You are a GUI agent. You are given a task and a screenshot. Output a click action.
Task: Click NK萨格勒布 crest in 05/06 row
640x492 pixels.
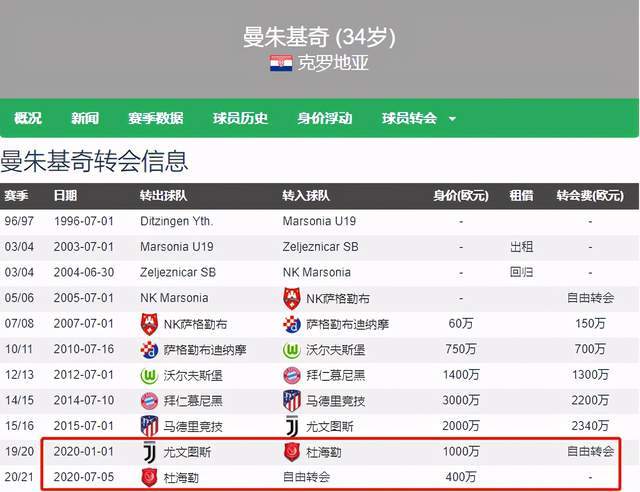click(x=292, y=298)
